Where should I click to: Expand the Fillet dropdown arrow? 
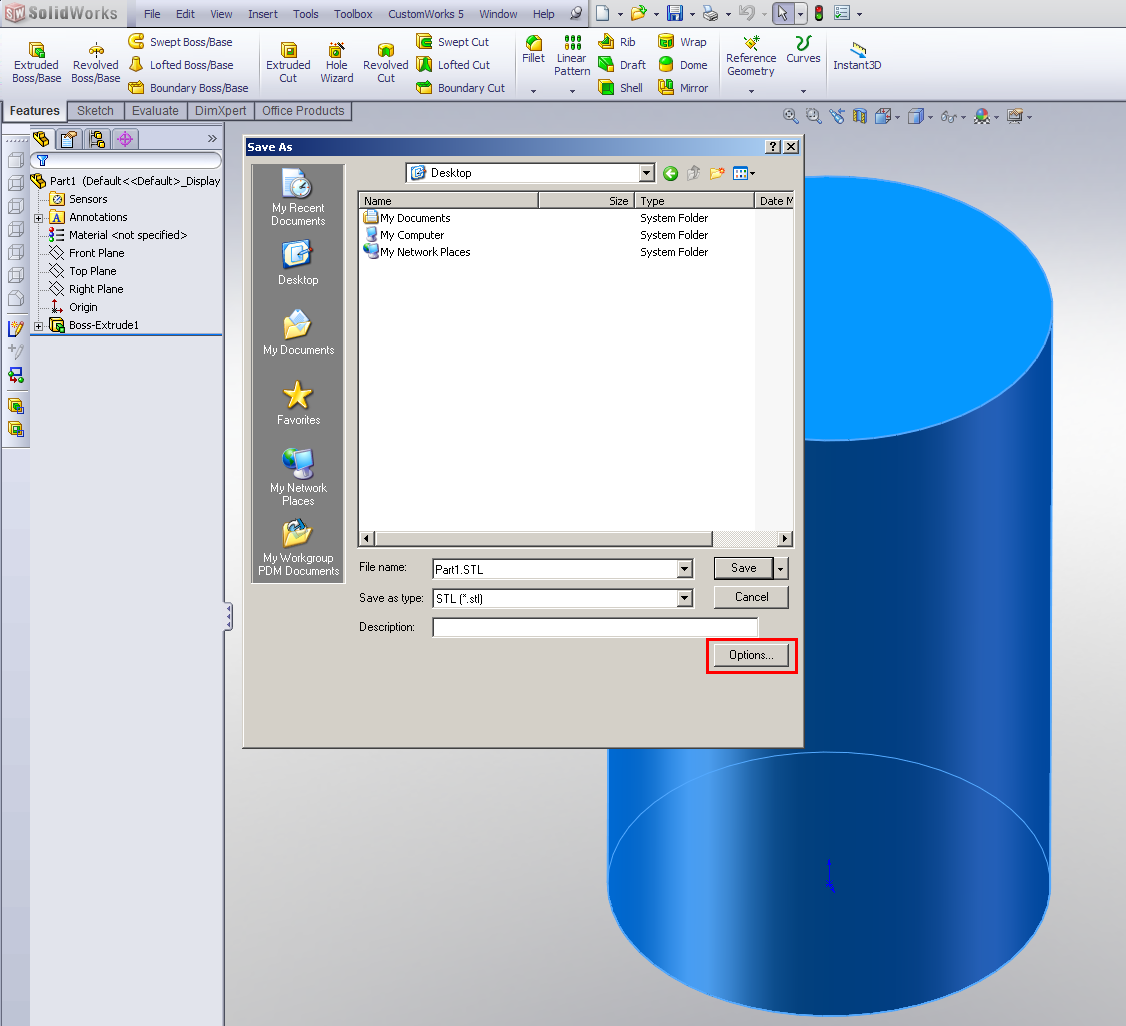pyautogui.click(x=534, y=91)
